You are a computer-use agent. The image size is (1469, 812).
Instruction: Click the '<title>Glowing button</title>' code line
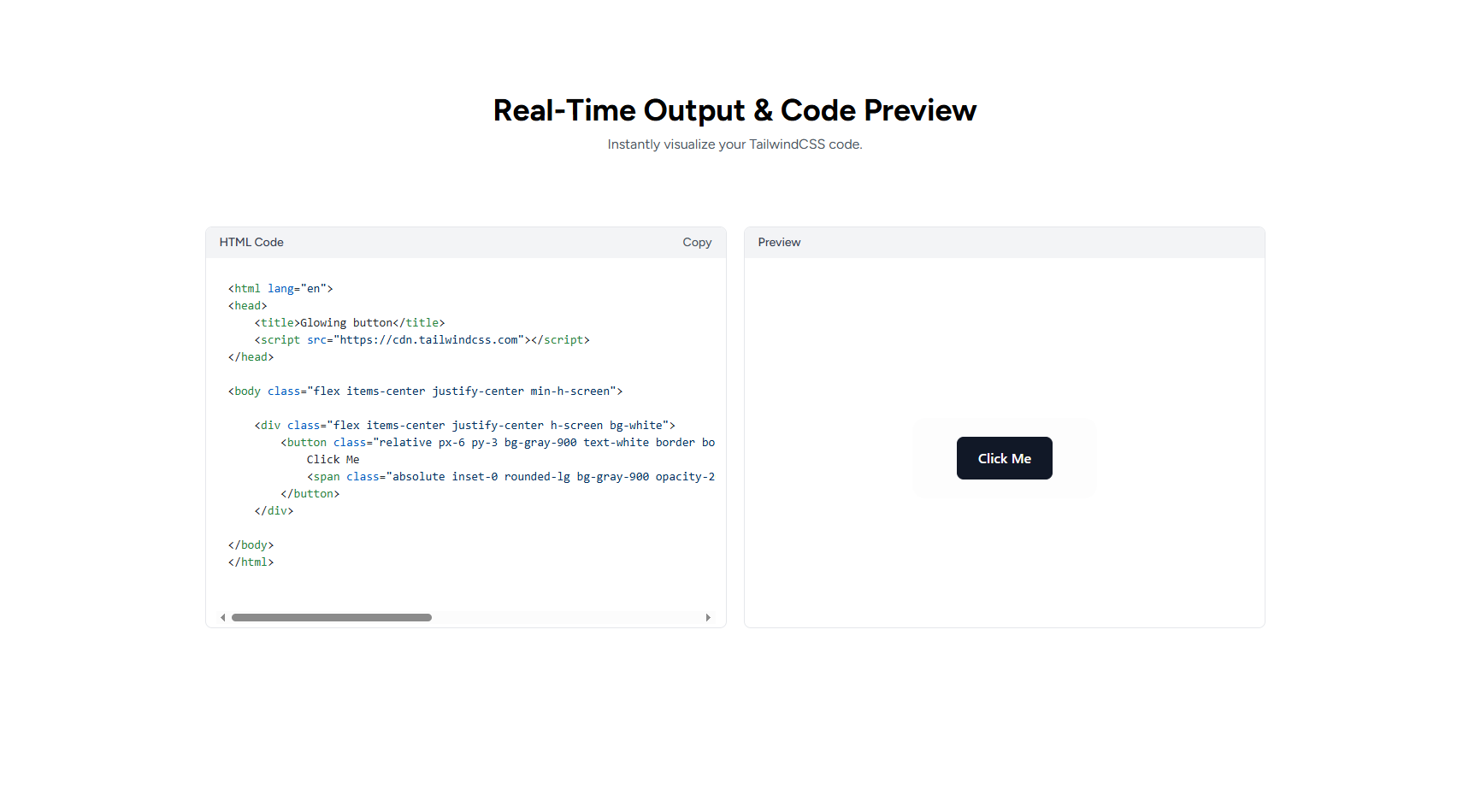pyautogui.click(x=350, y=323)
